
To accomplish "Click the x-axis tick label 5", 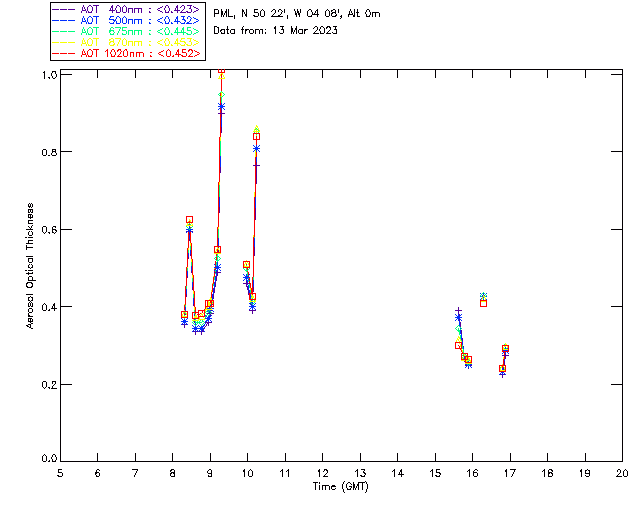I will pyautogui.click(x=60, y=474).
